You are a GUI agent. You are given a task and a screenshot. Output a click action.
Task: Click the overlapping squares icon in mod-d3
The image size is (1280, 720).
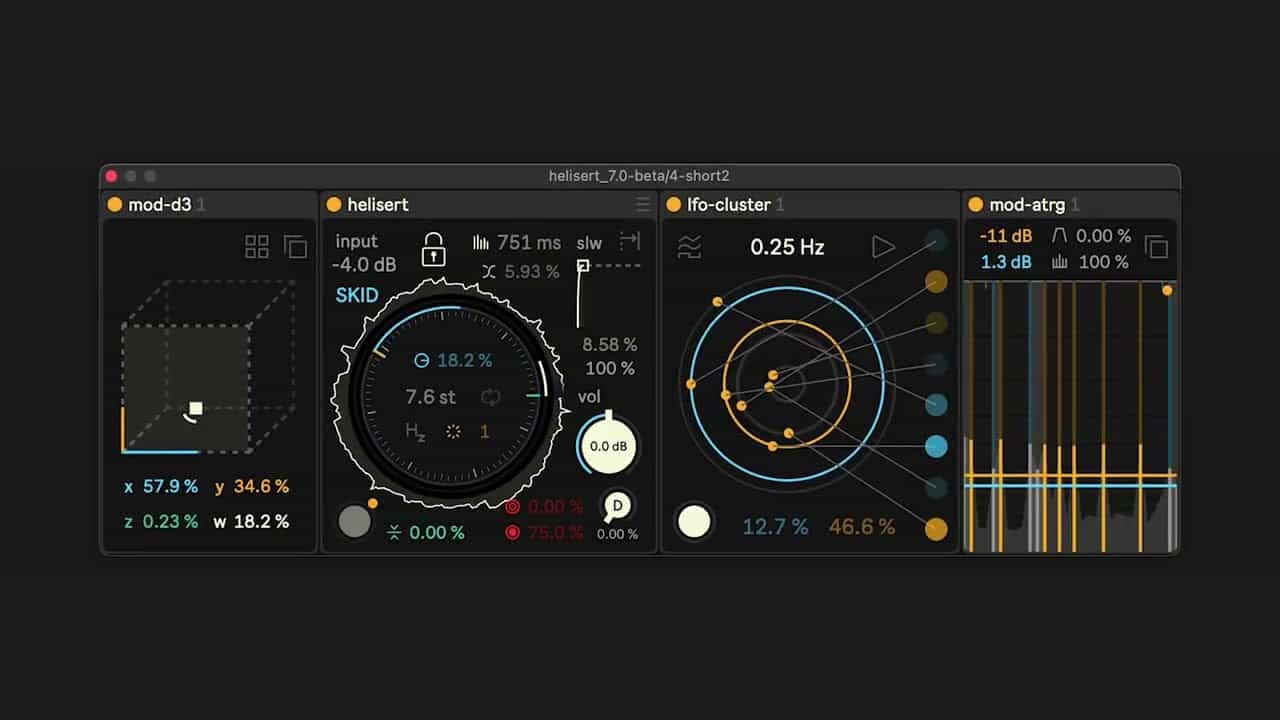click(x=295, y=246)
